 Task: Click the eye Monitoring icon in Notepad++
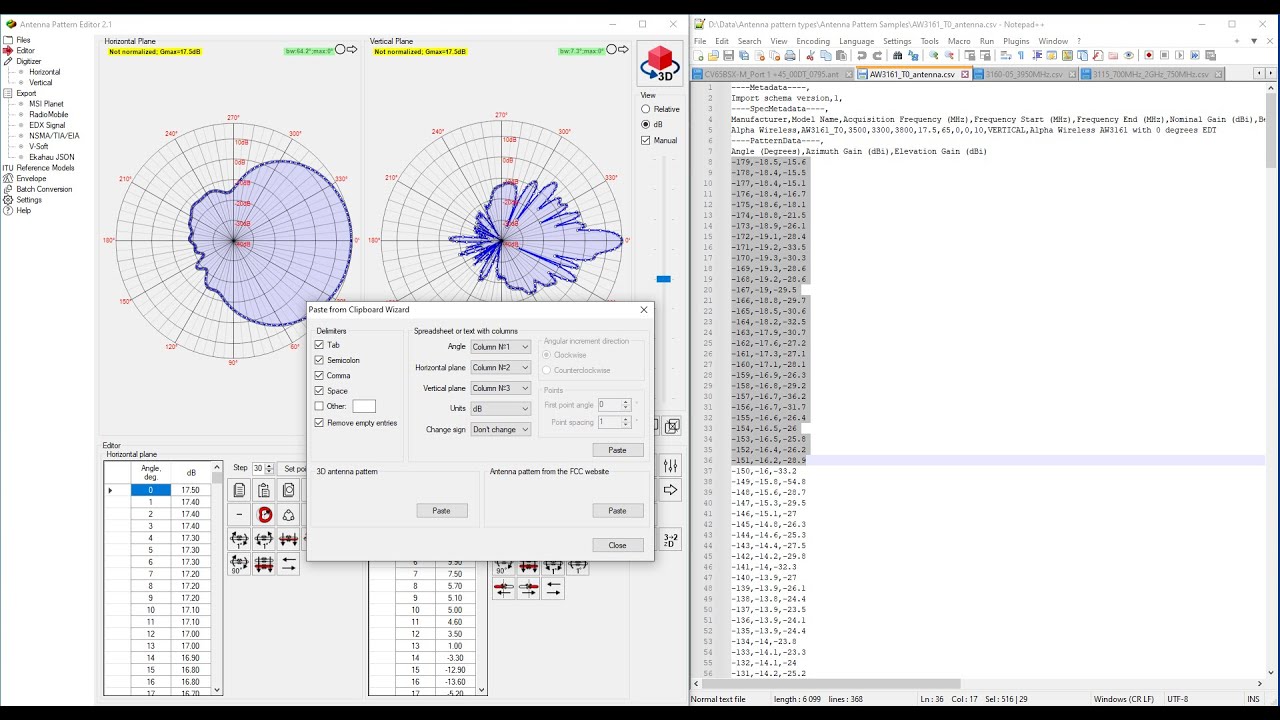(1129, 56)
